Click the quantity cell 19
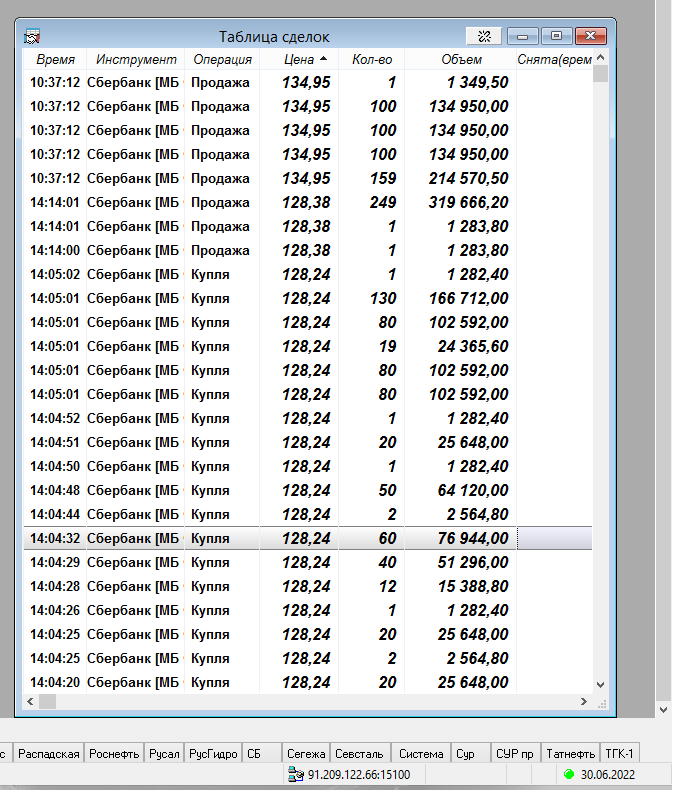Viewport: 681px width, 790px height. click(x=388, y=346)
